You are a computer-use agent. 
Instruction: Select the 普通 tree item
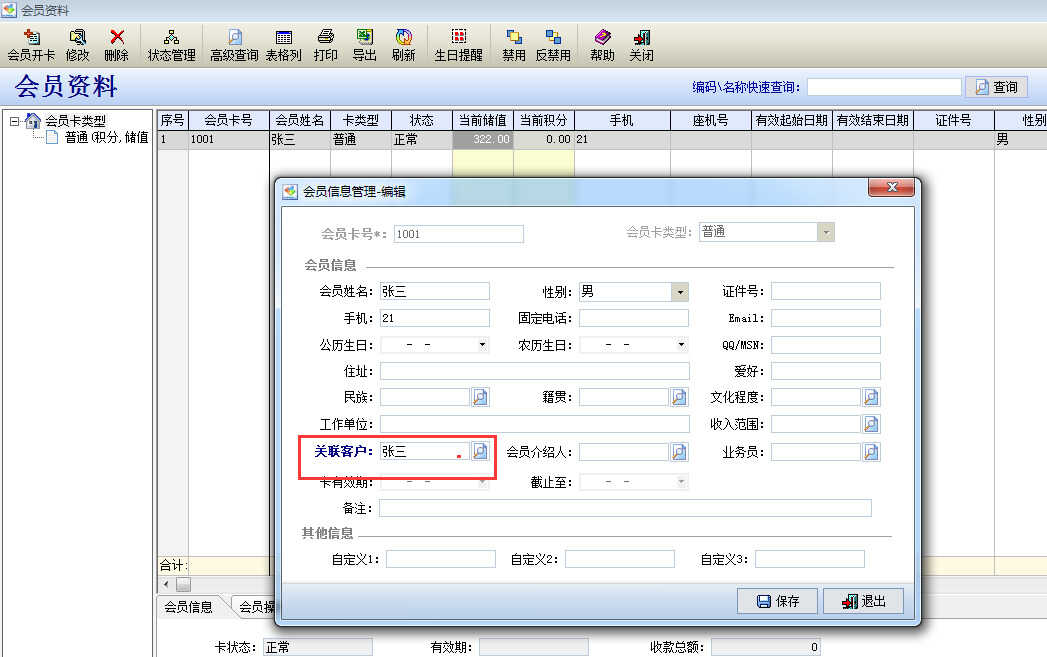(106, 138)
